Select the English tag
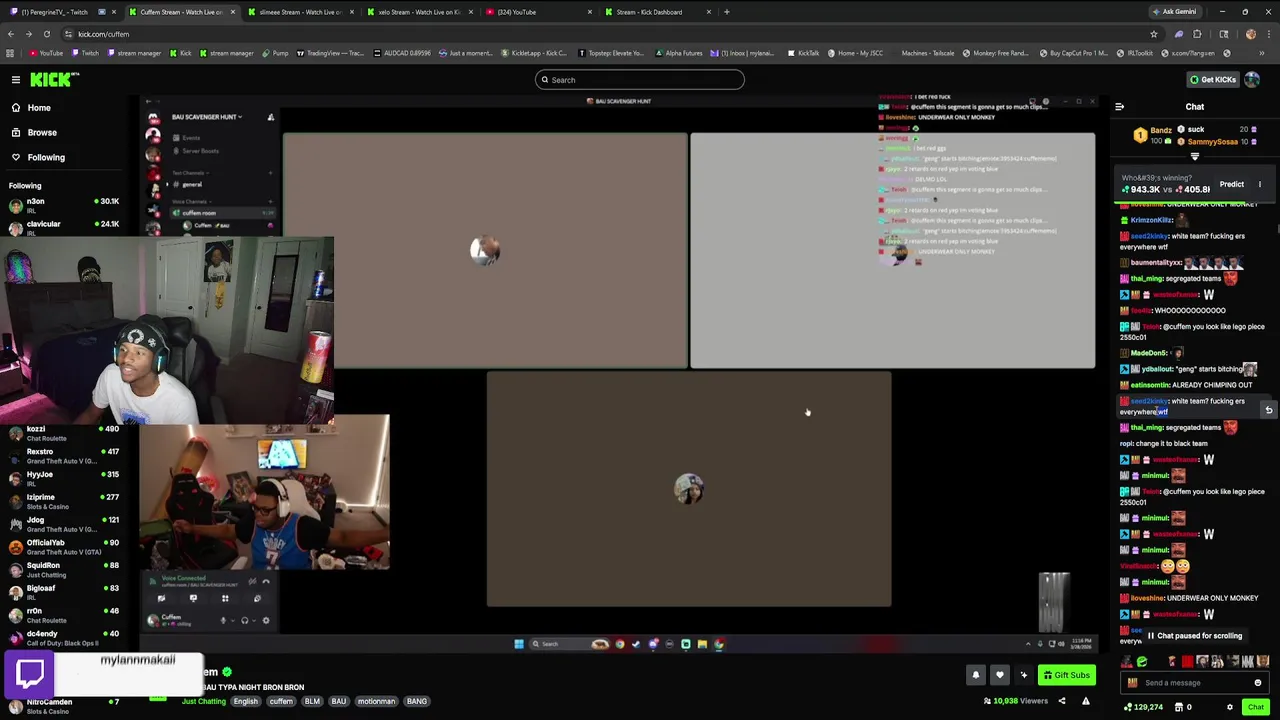The image size is (1280, 720). [246, 701]
